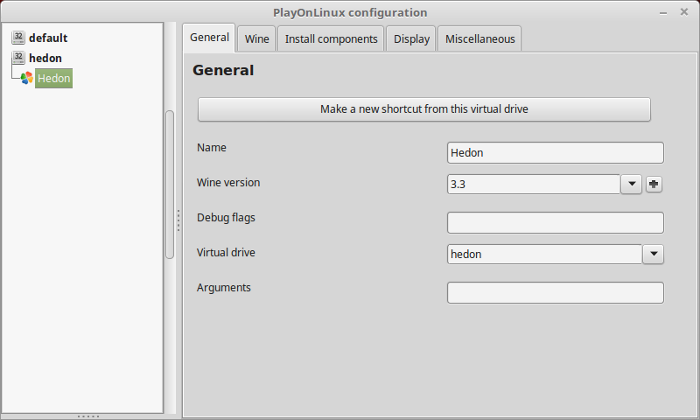Click the panel splitter handle dots
This screenshot has height=420, width=700.
(178, 220)
